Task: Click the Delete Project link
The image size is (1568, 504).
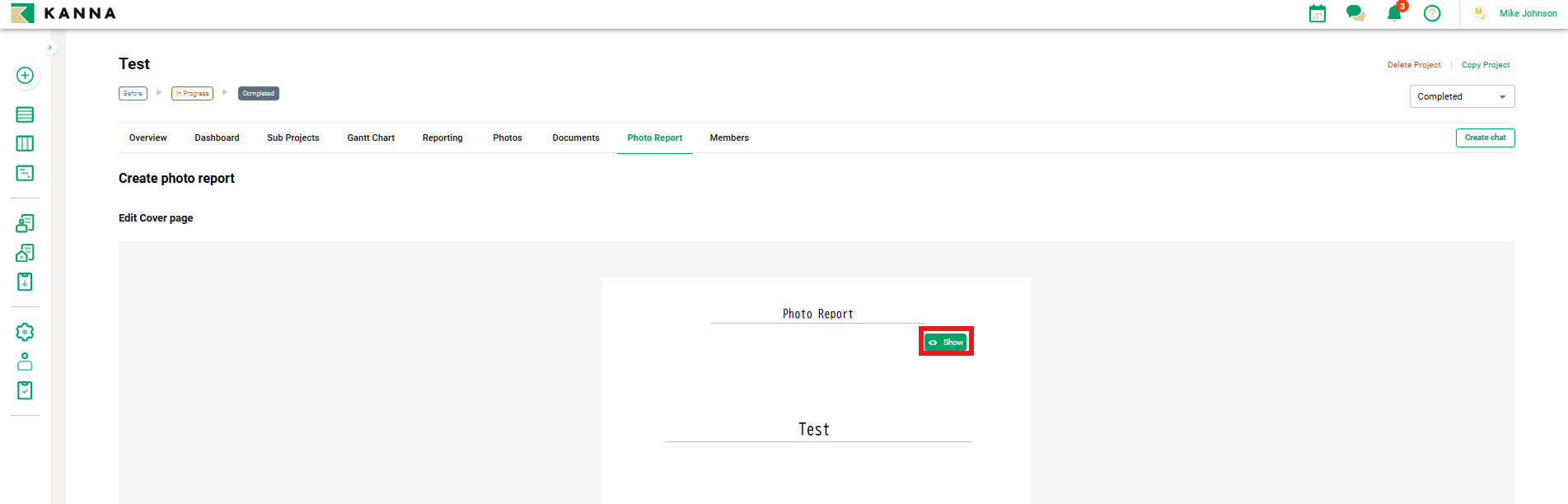Action: click(x=1414, y=65)
